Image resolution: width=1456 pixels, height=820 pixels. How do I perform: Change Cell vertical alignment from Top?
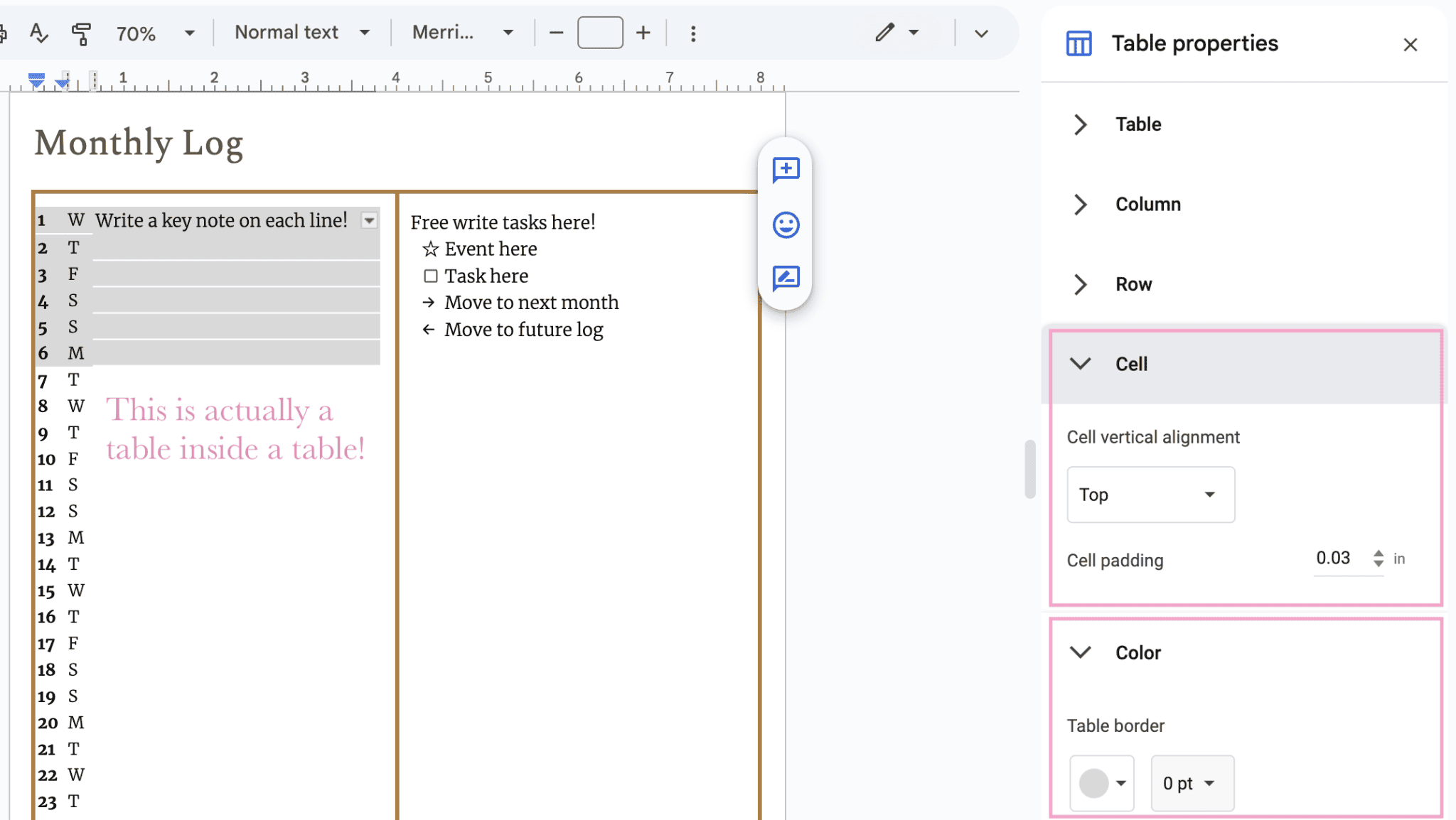(x=1150, y=495)
